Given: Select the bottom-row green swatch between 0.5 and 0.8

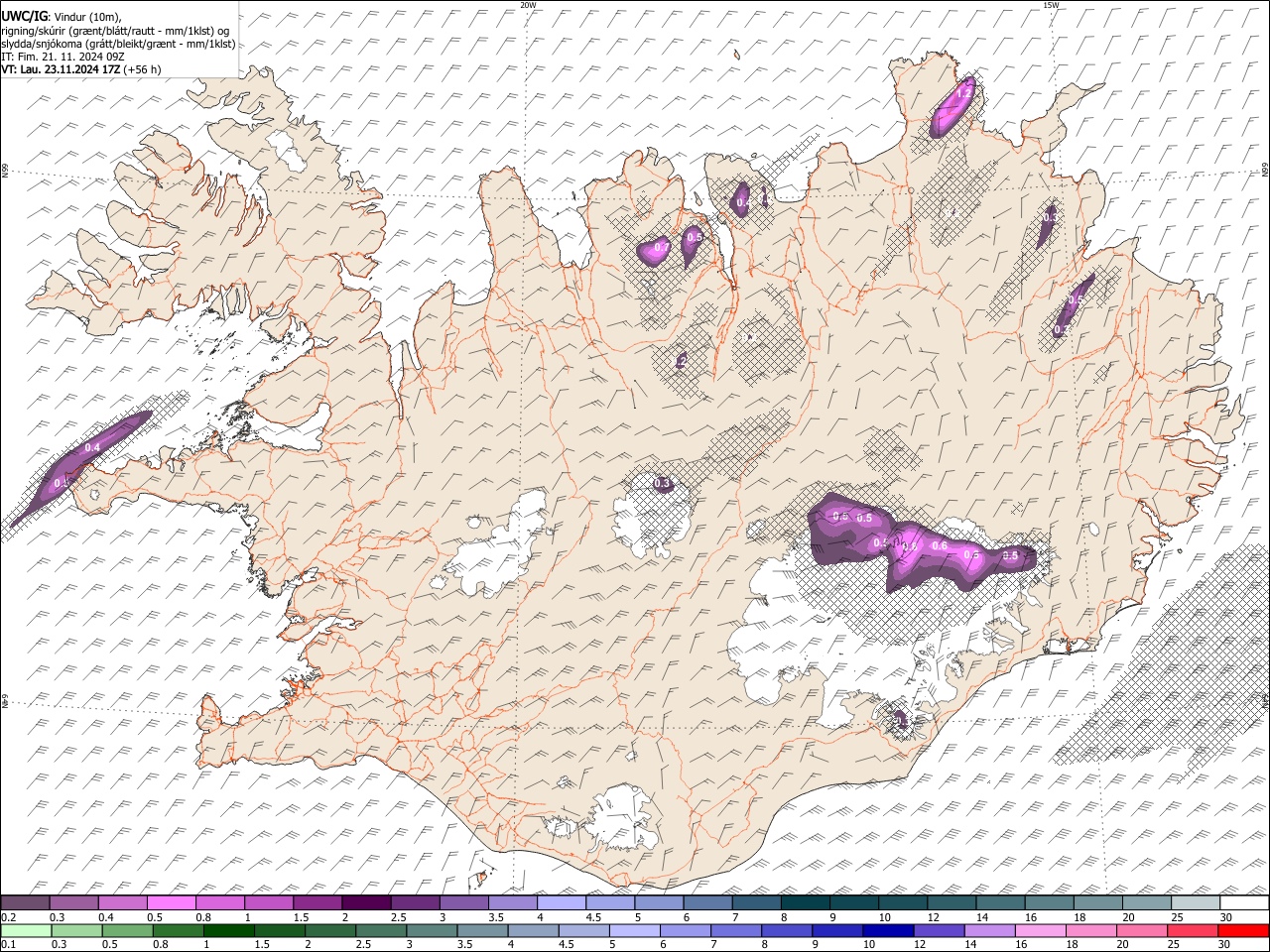Looking at the screenshot, I should coord(127,930).
